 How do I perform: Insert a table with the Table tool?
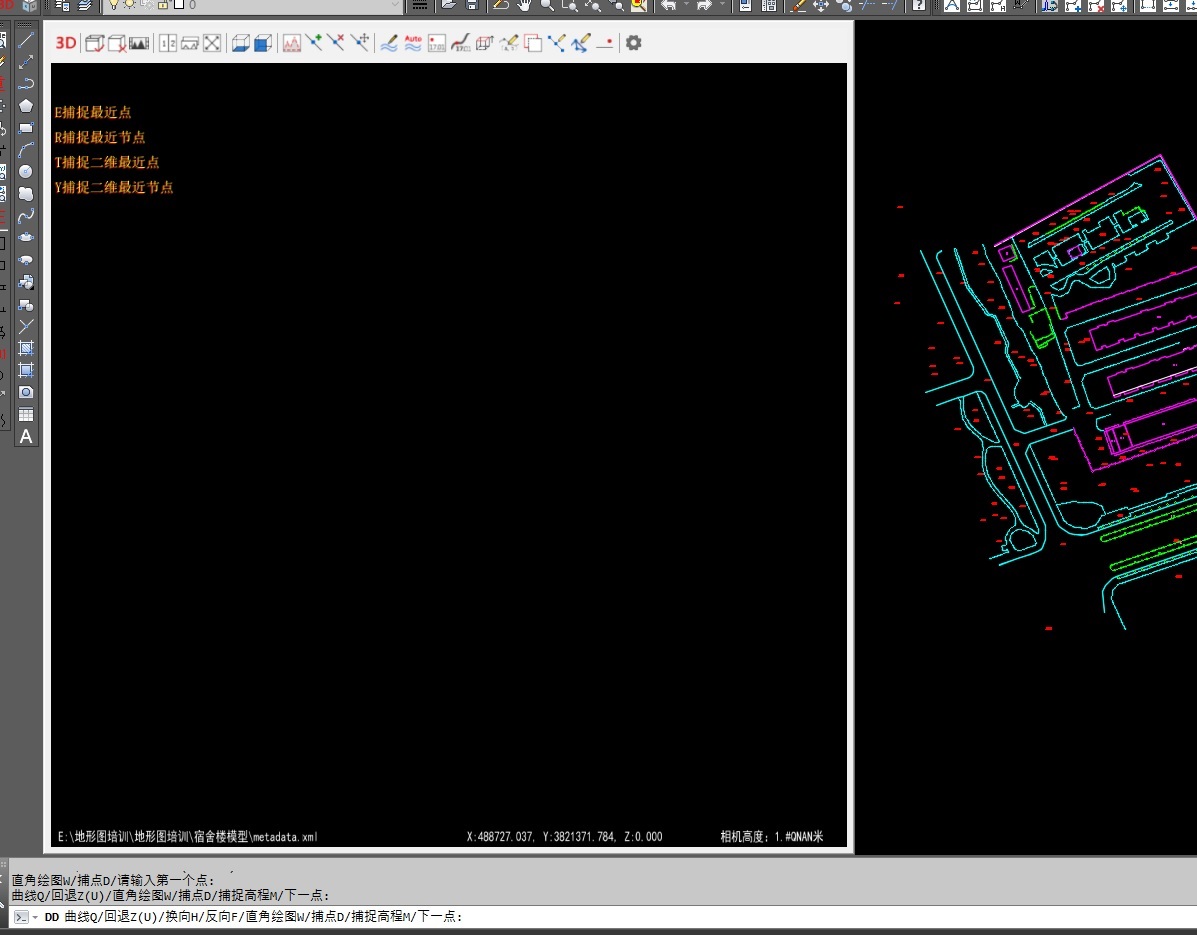coord(27,415)
